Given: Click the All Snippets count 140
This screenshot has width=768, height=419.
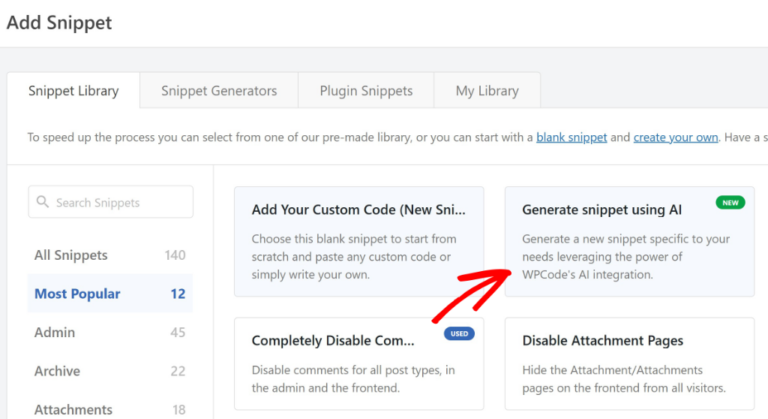Looking at the screenshot, I should point(175,255).
